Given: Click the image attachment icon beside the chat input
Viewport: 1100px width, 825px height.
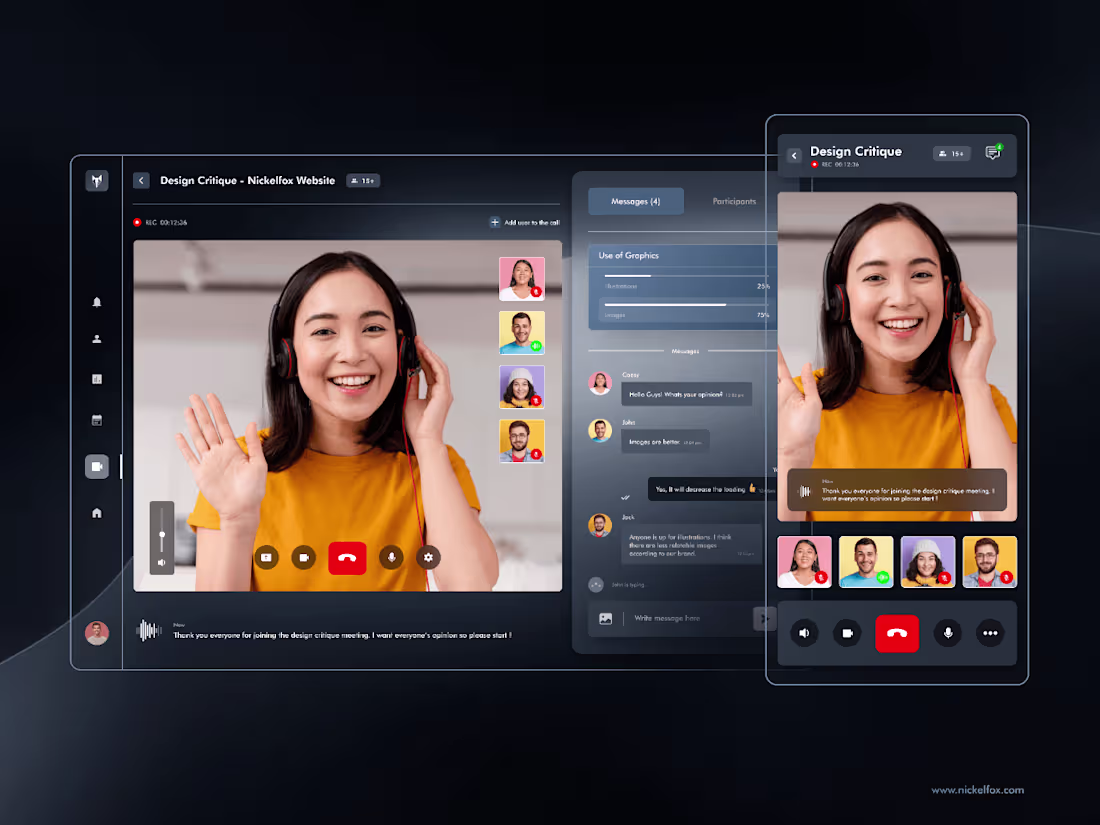Looking at the screenshot, I should click(605, 618).
